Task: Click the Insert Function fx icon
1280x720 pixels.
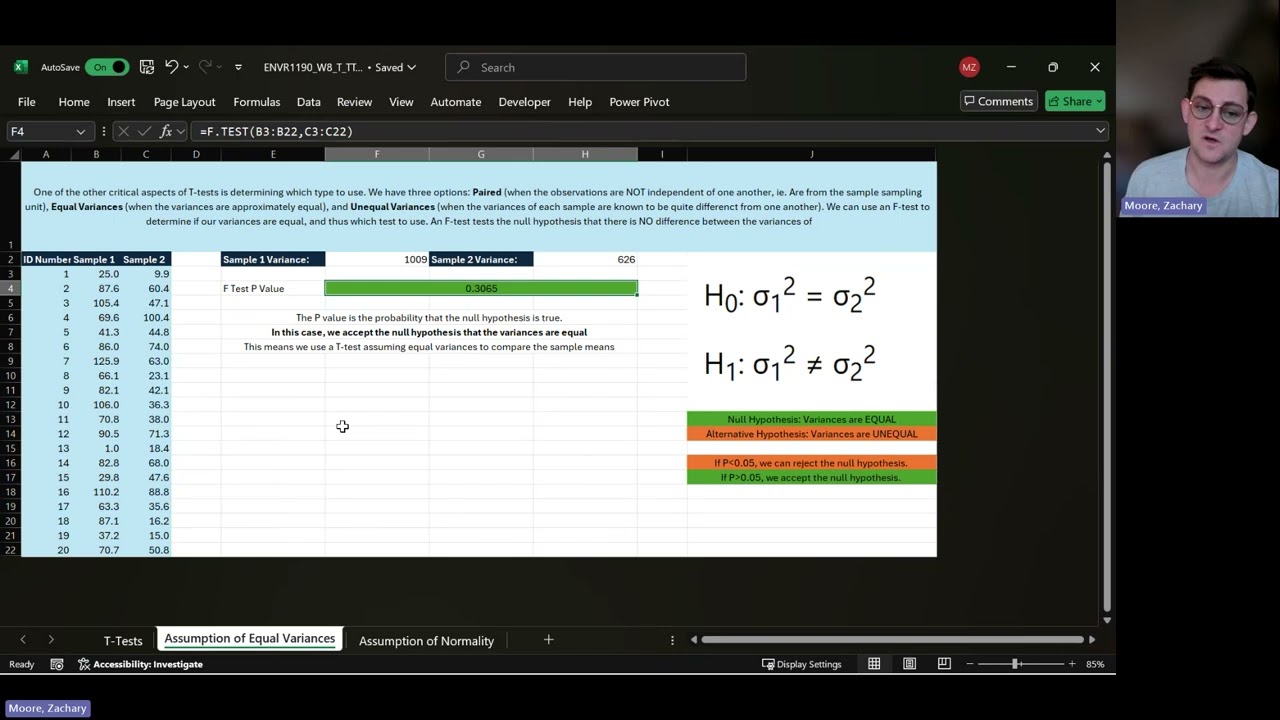Action: [x=167, y=131]
